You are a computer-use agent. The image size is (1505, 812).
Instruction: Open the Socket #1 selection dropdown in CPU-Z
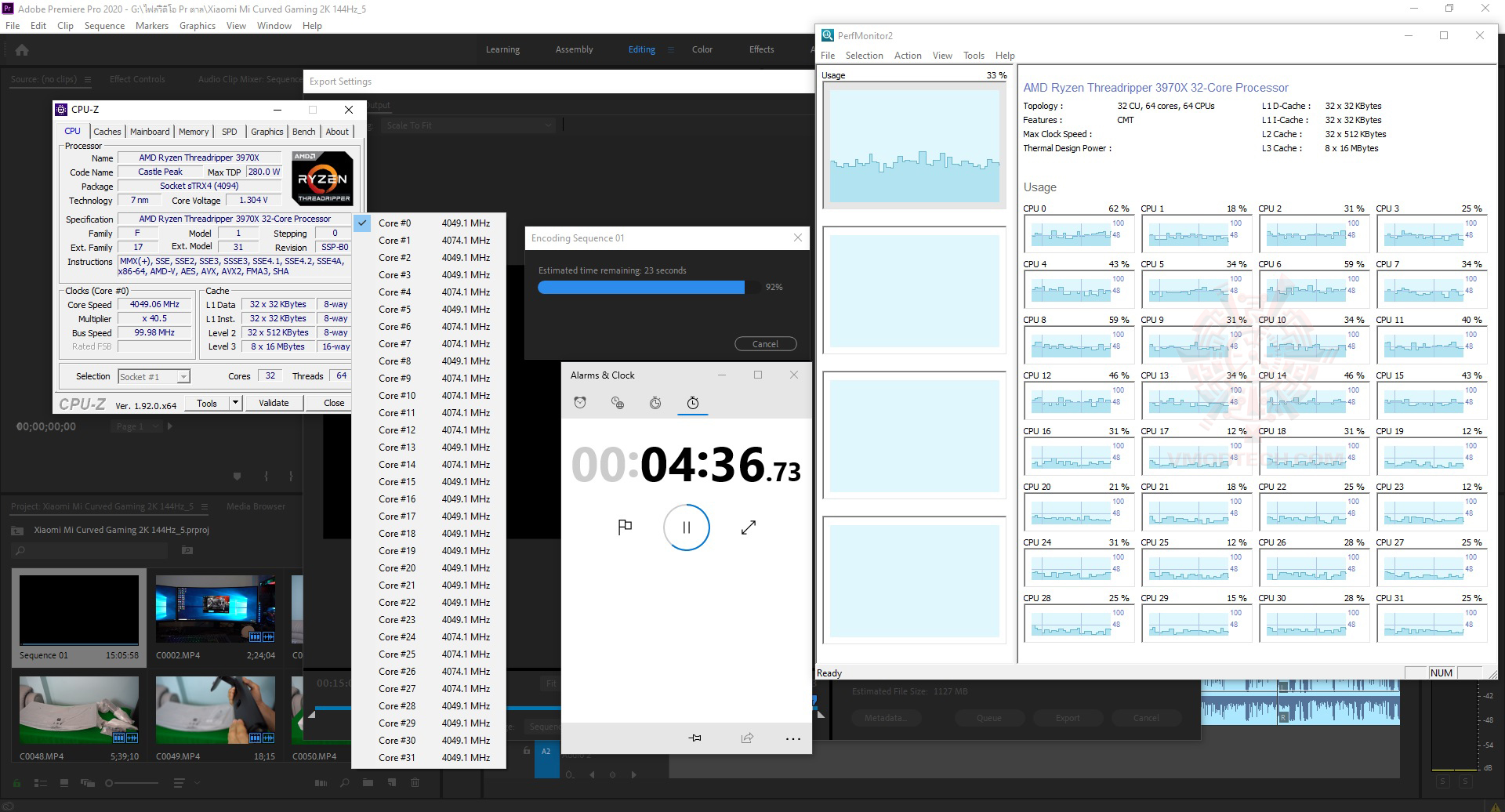[x=154, y=377]
